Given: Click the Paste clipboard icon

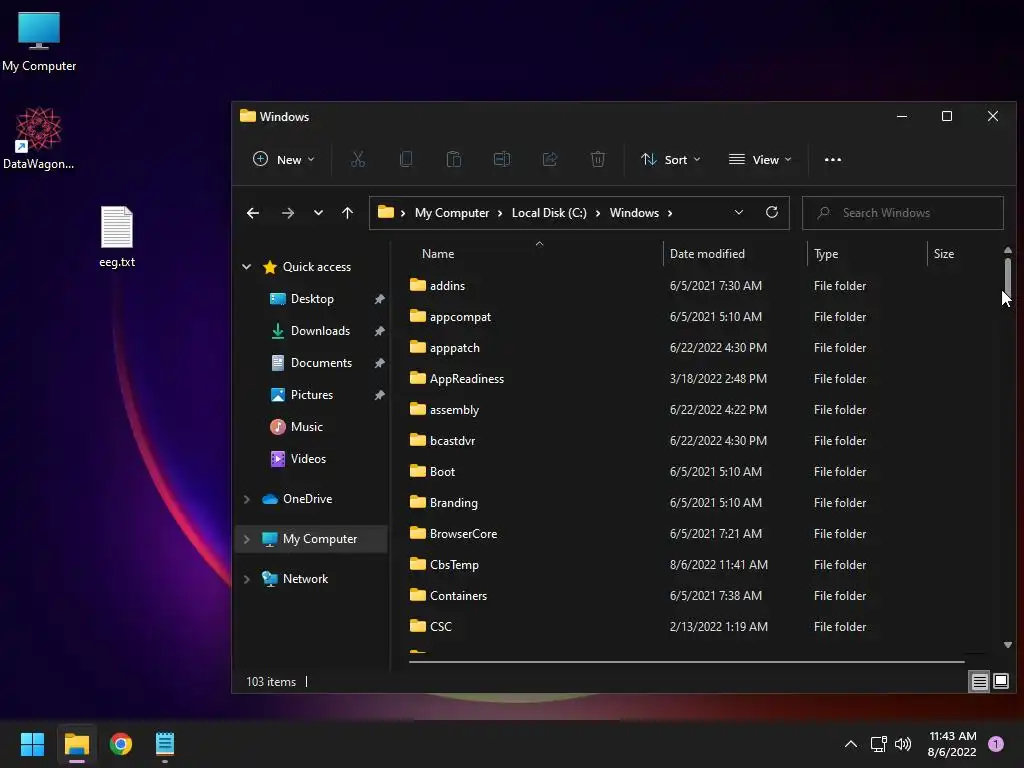Looking at the screenshot, I should coord(454,159).
